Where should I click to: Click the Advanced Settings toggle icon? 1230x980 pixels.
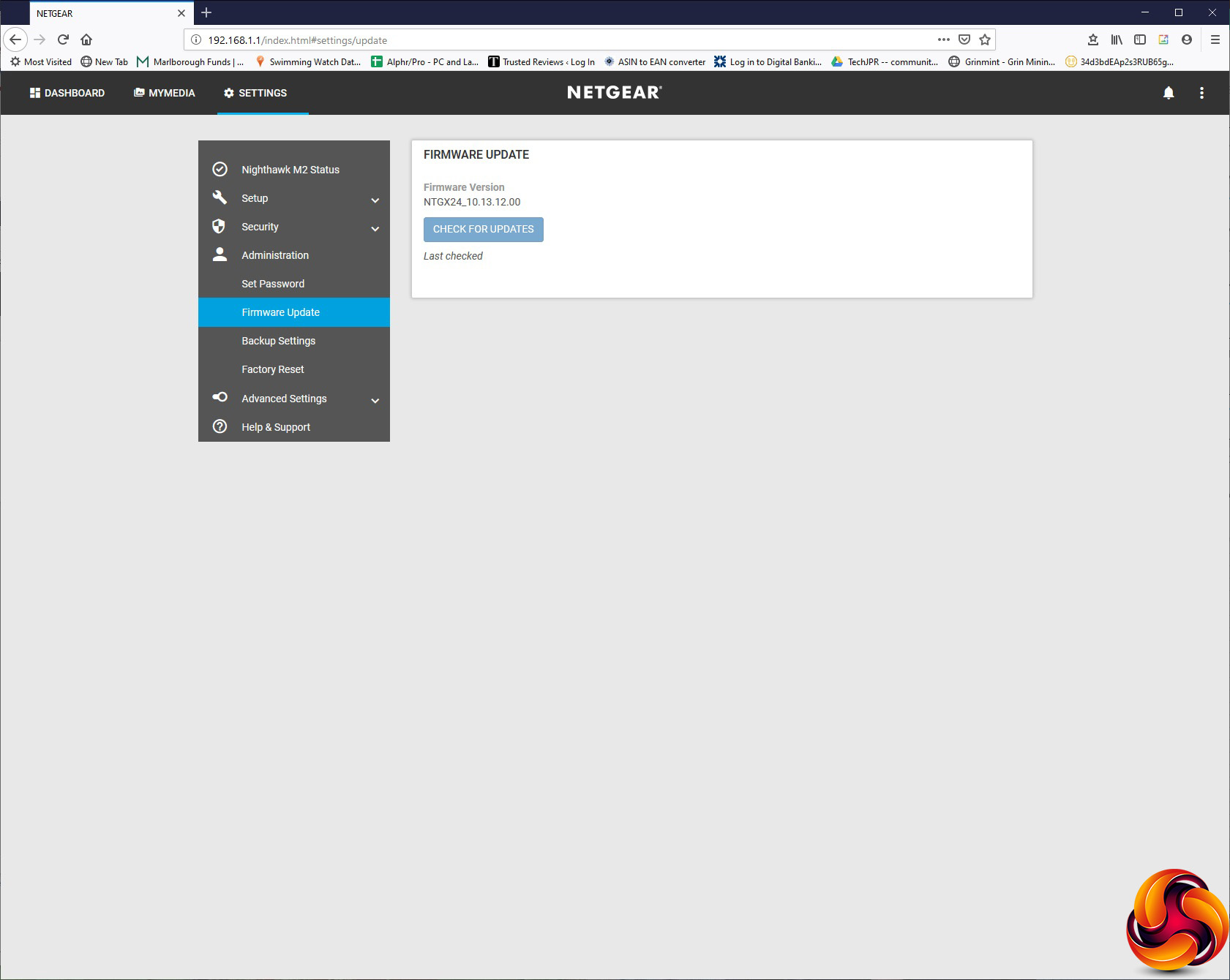click(x=220, y=397)
